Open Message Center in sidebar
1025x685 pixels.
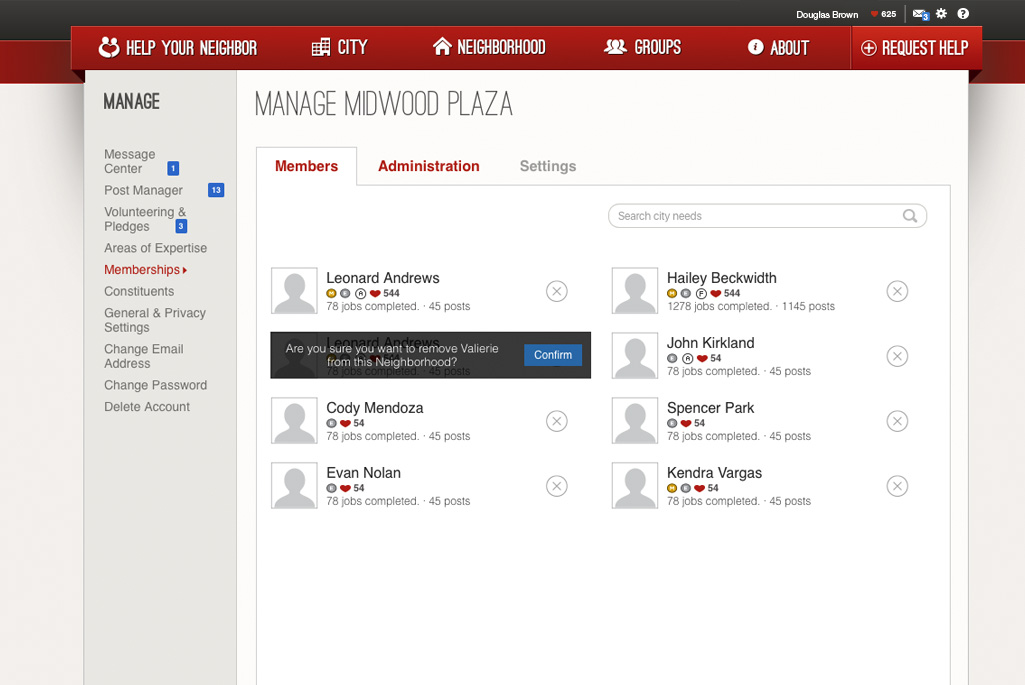coord(130,161)
